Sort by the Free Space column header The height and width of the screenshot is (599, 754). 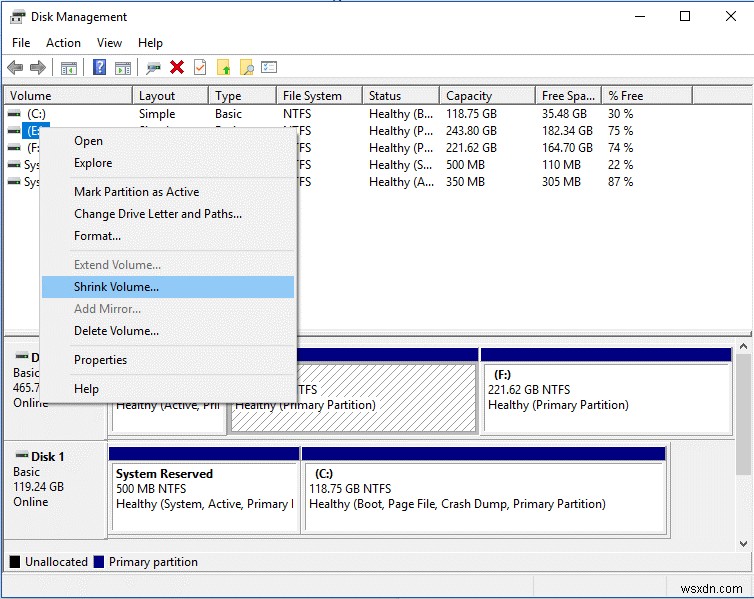(568, 96)
